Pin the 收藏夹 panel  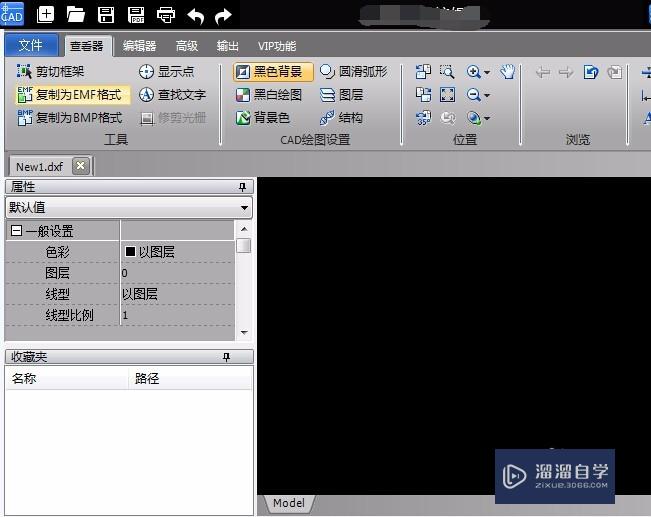pos(226,357)
